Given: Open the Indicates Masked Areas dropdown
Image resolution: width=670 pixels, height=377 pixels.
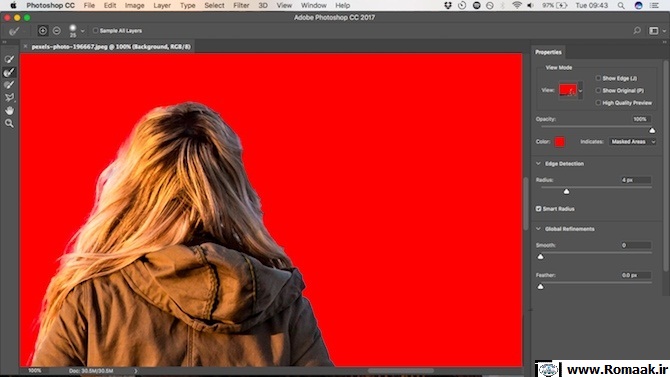Looking at the screenshot, I should point(632,142).
